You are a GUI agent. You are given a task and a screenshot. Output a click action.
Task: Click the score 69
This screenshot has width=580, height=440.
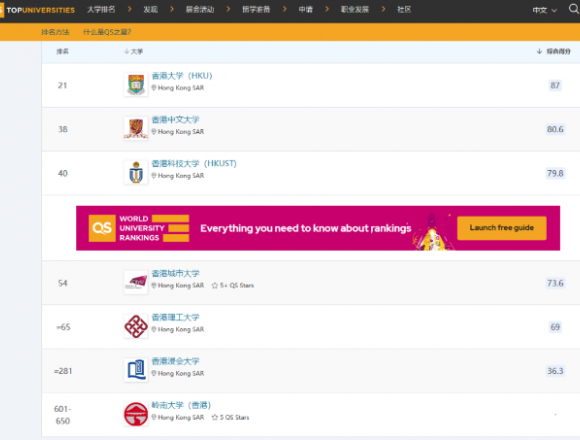point(555,327)
